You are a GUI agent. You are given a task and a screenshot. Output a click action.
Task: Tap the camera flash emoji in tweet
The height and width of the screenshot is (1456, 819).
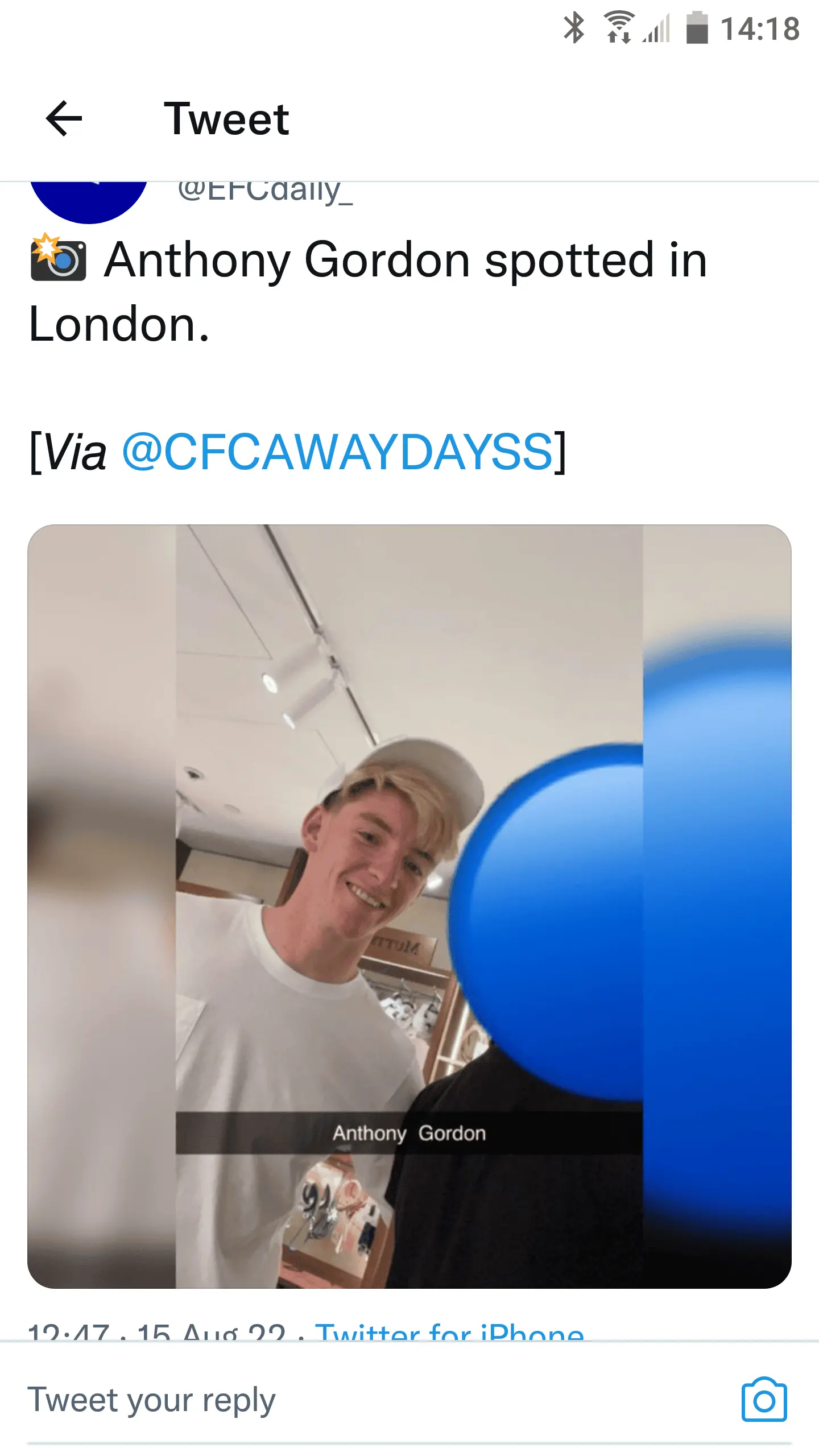[x=58, y=257]
